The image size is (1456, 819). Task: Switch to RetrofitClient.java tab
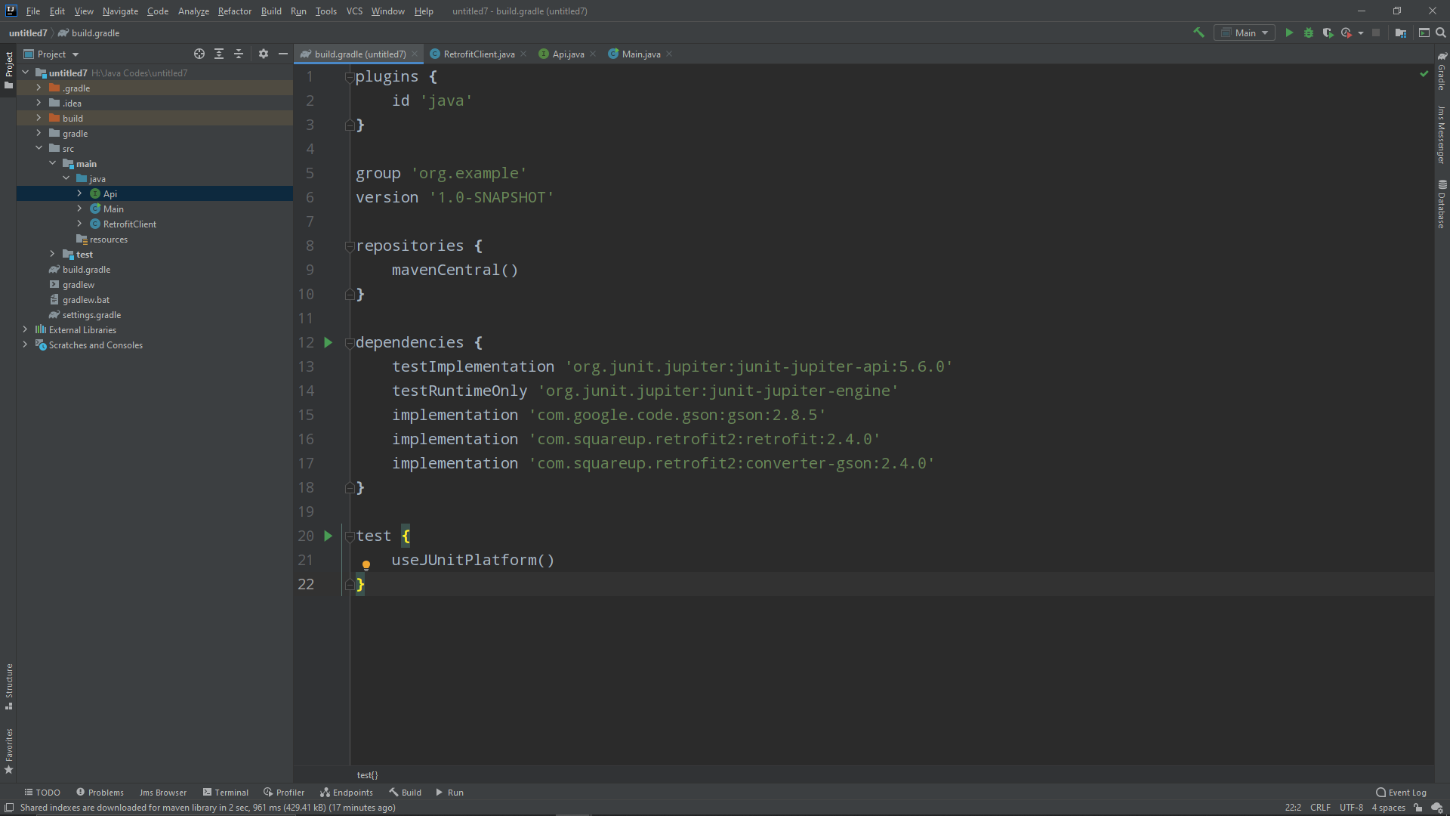pos(480,54)
